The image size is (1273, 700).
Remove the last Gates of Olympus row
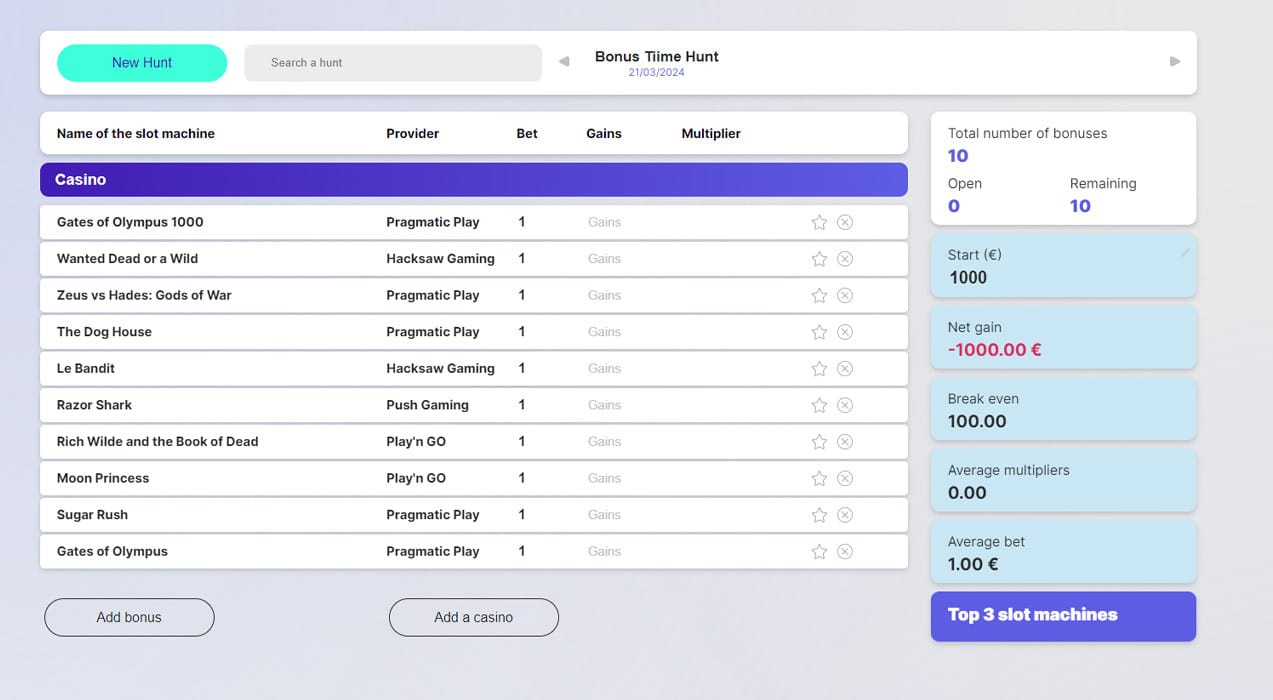pyautogui.click(x=845, y=551)
